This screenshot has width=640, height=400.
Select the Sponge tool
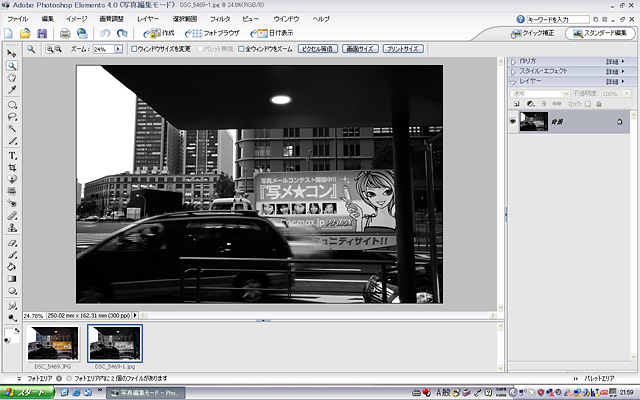(12, 318)
